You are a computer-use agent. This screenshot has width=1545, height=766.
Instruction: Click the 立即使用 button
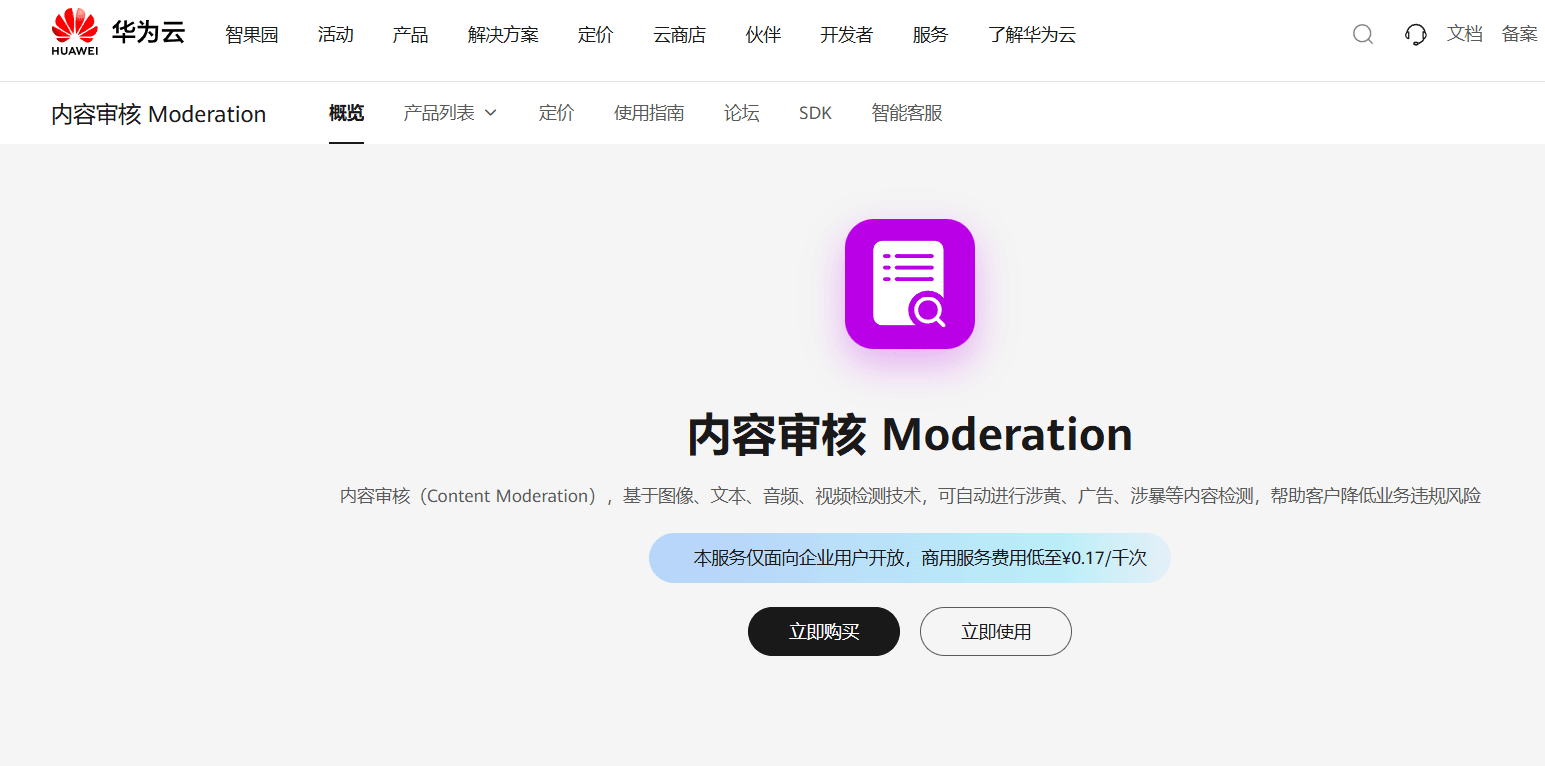coord(996,631)
